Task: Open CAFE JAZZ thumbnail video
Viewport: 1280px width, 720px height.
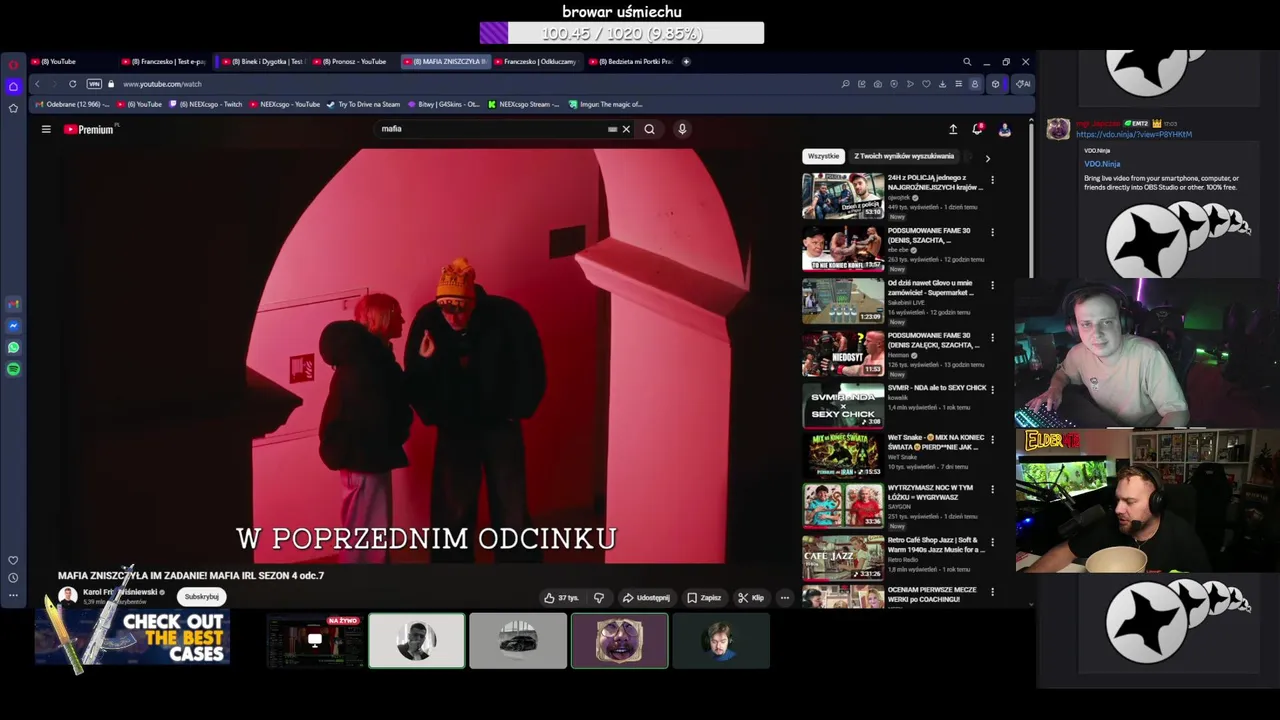Action: coord(843,557)
